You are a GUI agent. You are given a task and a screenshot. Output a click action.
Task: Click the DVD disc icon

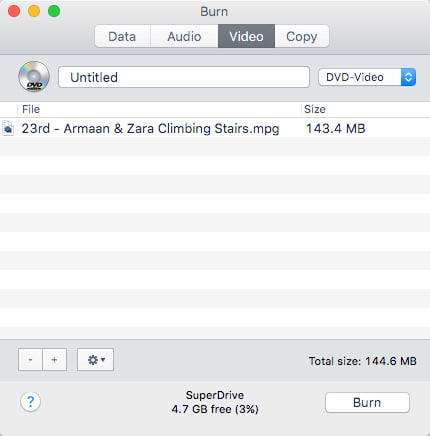pyautogui.click(x=34, y=77)
